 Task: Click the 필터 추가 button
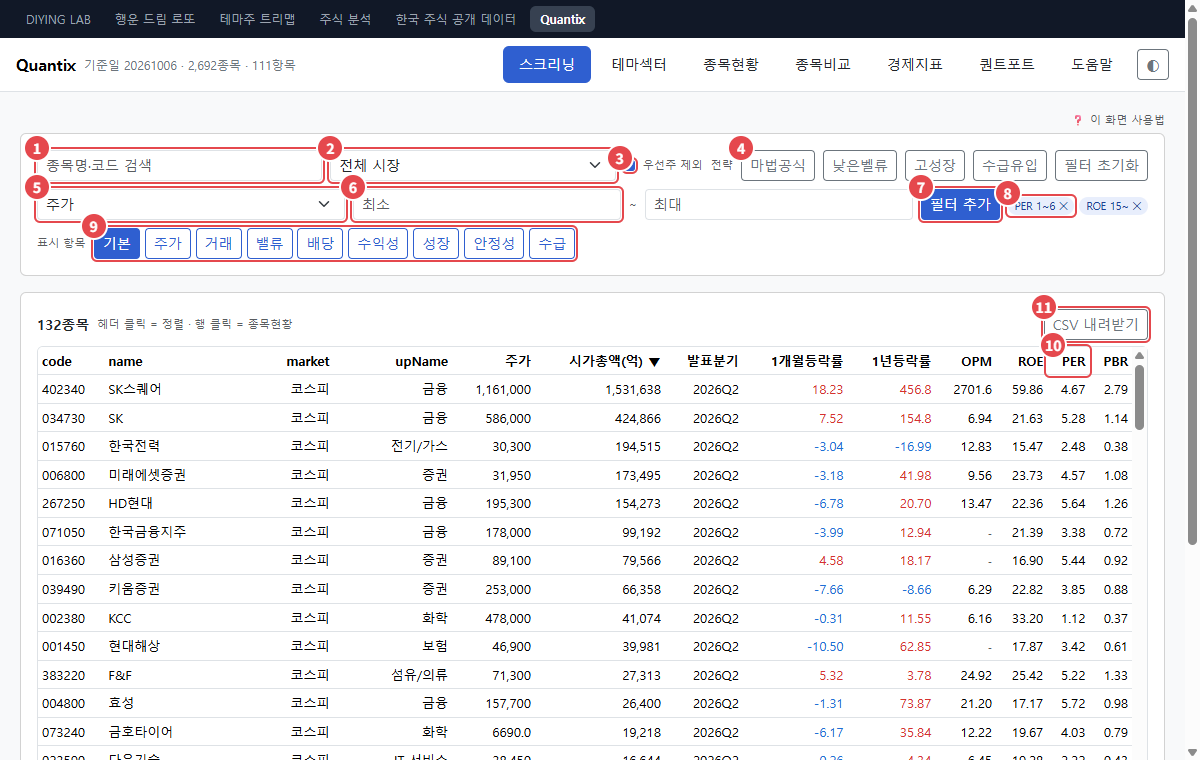point(960,204)
